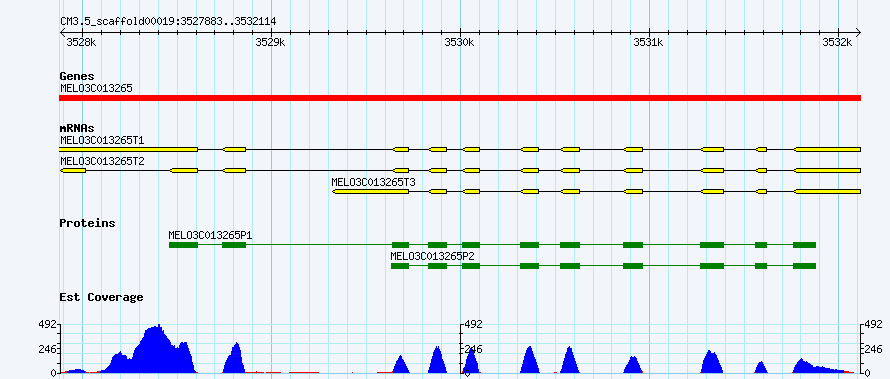
Task: Click the MELO3C013265P1 protein label
Action: pyautogui.click(x=211, y=235)
